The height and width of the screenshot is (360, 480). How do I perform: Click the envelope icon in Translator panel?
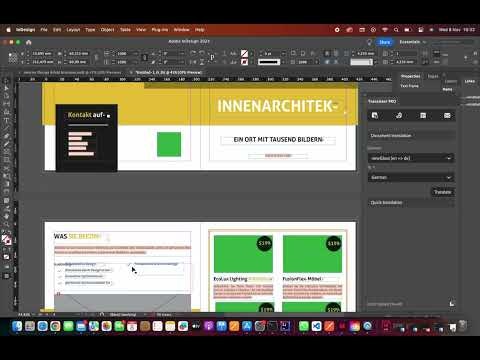pos(447,115)
